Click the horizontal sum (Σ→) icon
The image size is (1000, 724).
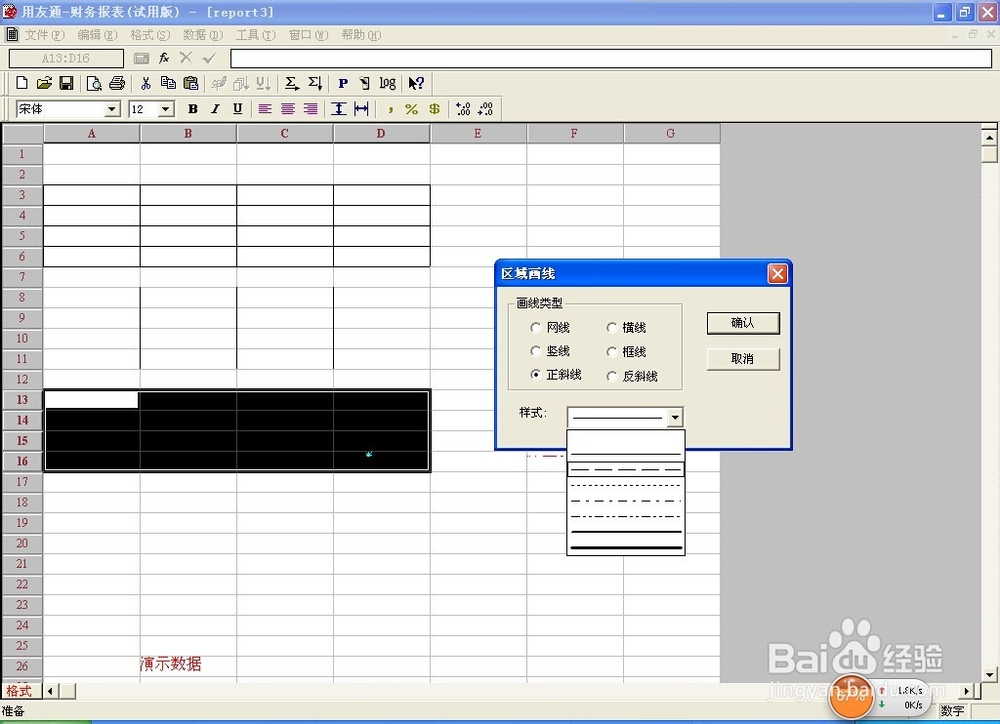(x=291, y=83)
